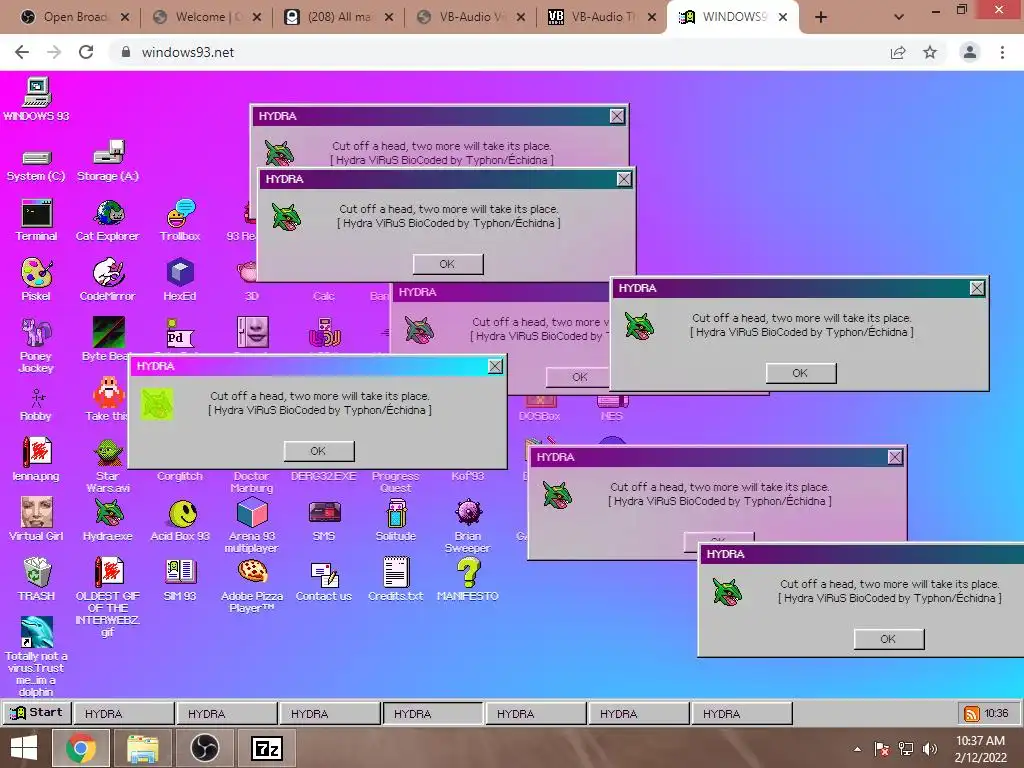The height and width of the screenshot is (768, 1024).
Task: Click OK in the cyan-titled HYDRA dialog
Action: click(319, 451)
